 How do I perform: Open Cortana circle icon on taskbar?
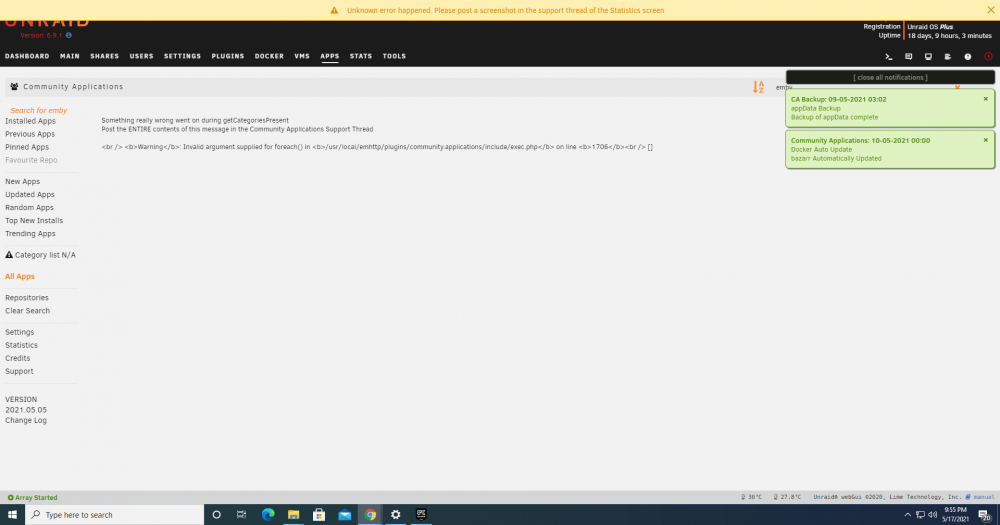click(216, 515)
